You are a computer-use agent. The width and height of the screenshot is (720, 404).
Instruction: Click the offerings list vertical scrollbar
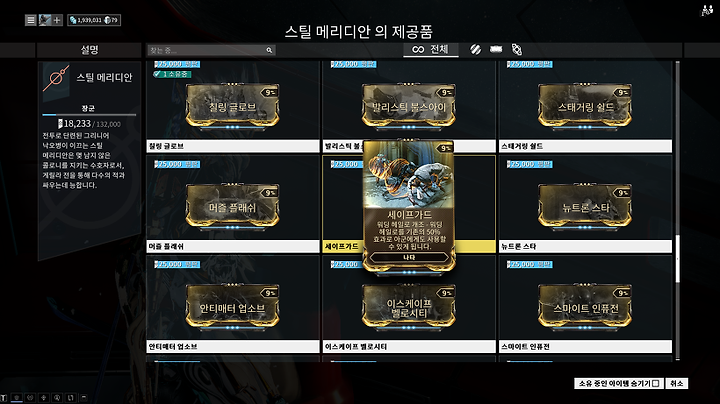pyautogui.click(x=677, y=210)
